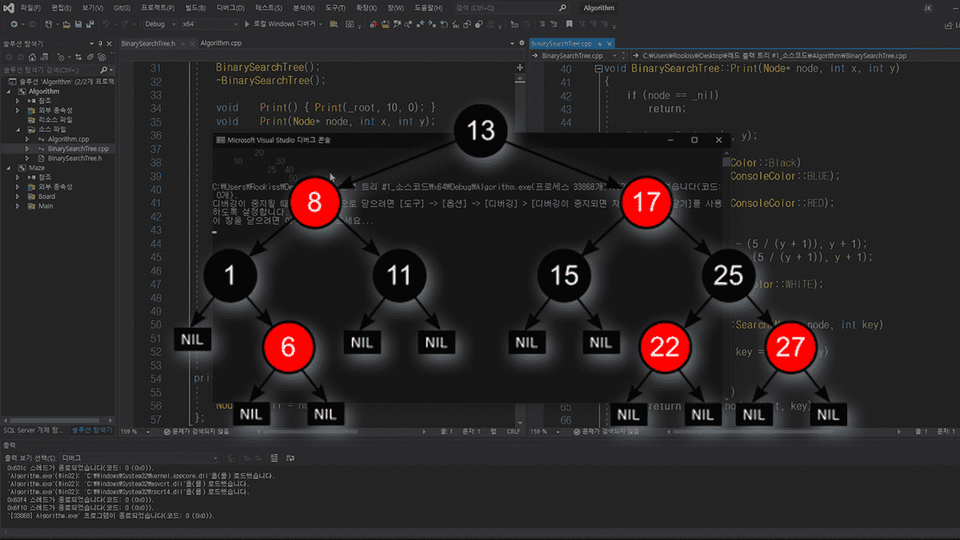Pin the Solution Explorer panel with pushpin icon

100,43
